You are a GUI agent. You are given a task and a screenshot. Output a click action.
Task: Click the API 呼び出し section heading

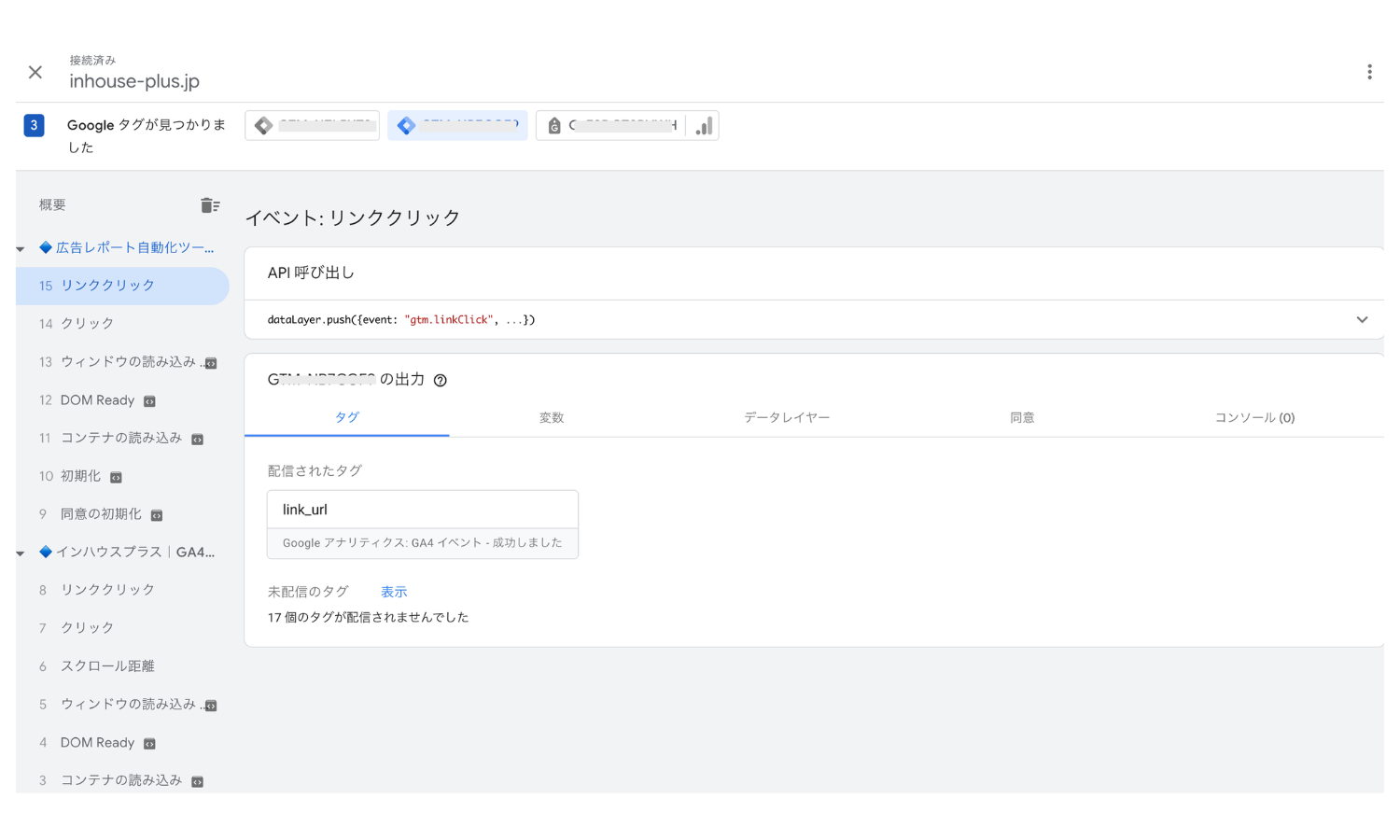(x=311, y=273)
